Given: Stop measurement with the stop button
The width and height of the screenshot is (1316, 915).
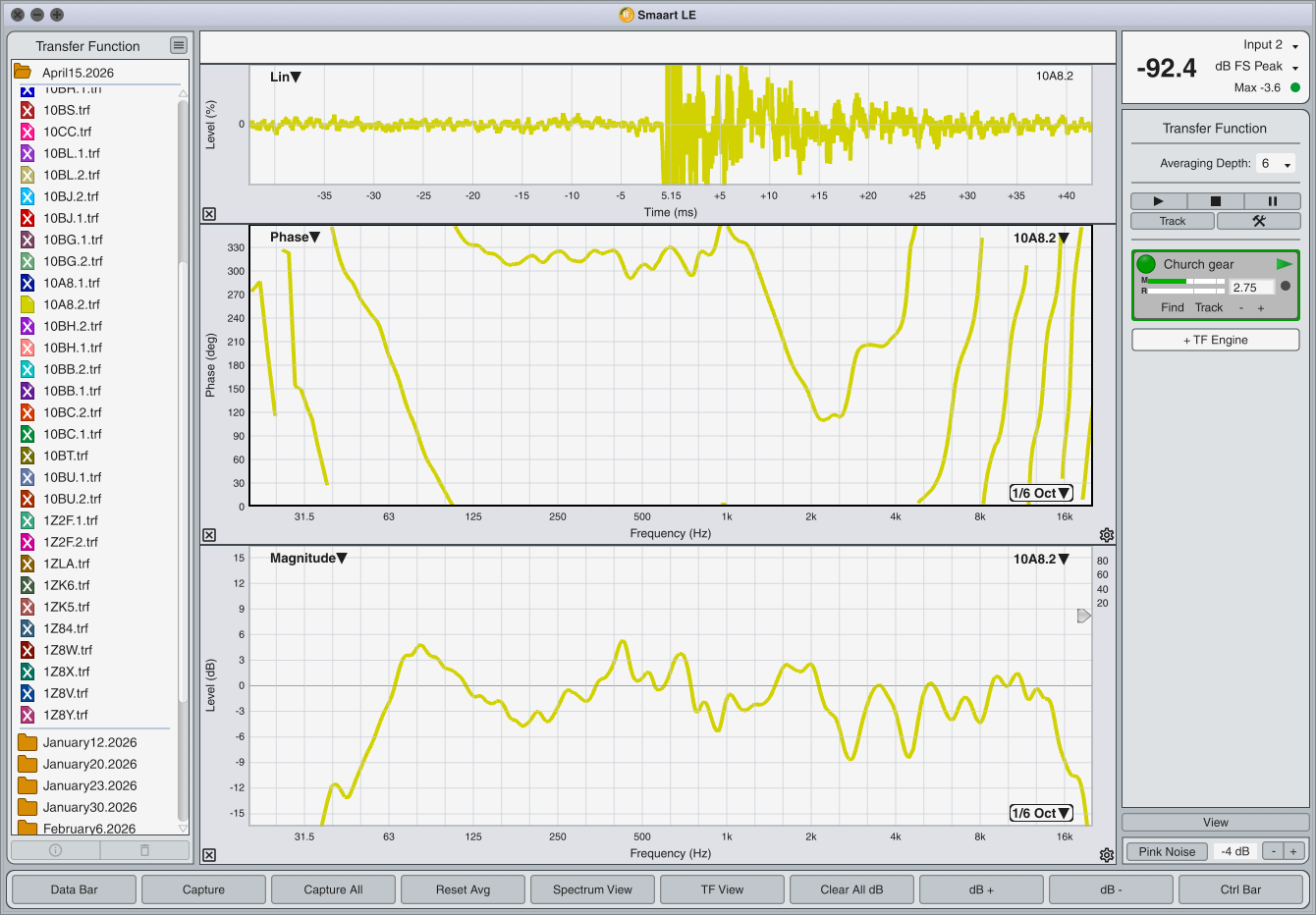Looking at the screenshot, I should click(1216, 200).
